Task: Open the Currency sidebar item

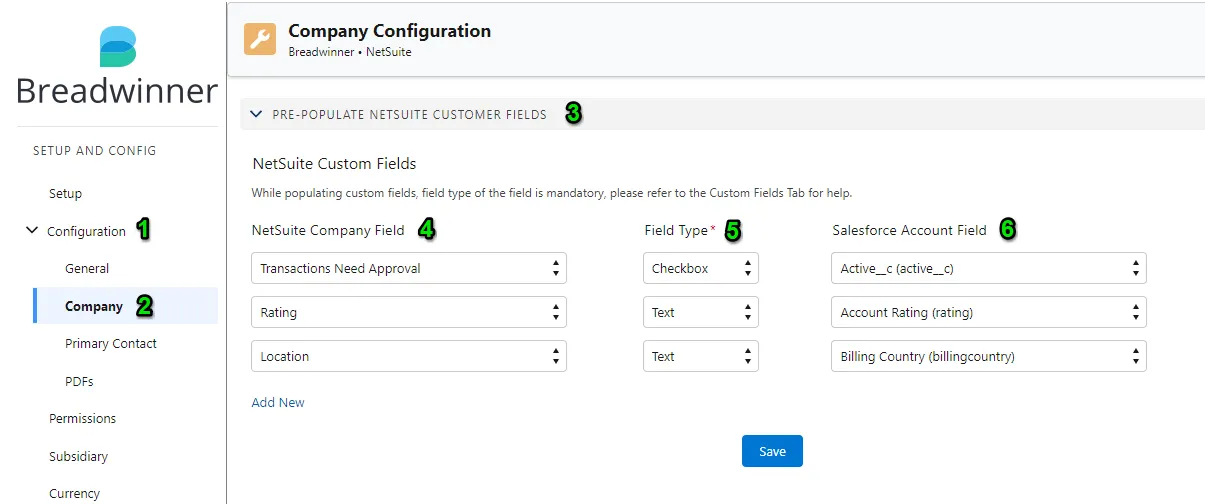Action: click(75, 493)
